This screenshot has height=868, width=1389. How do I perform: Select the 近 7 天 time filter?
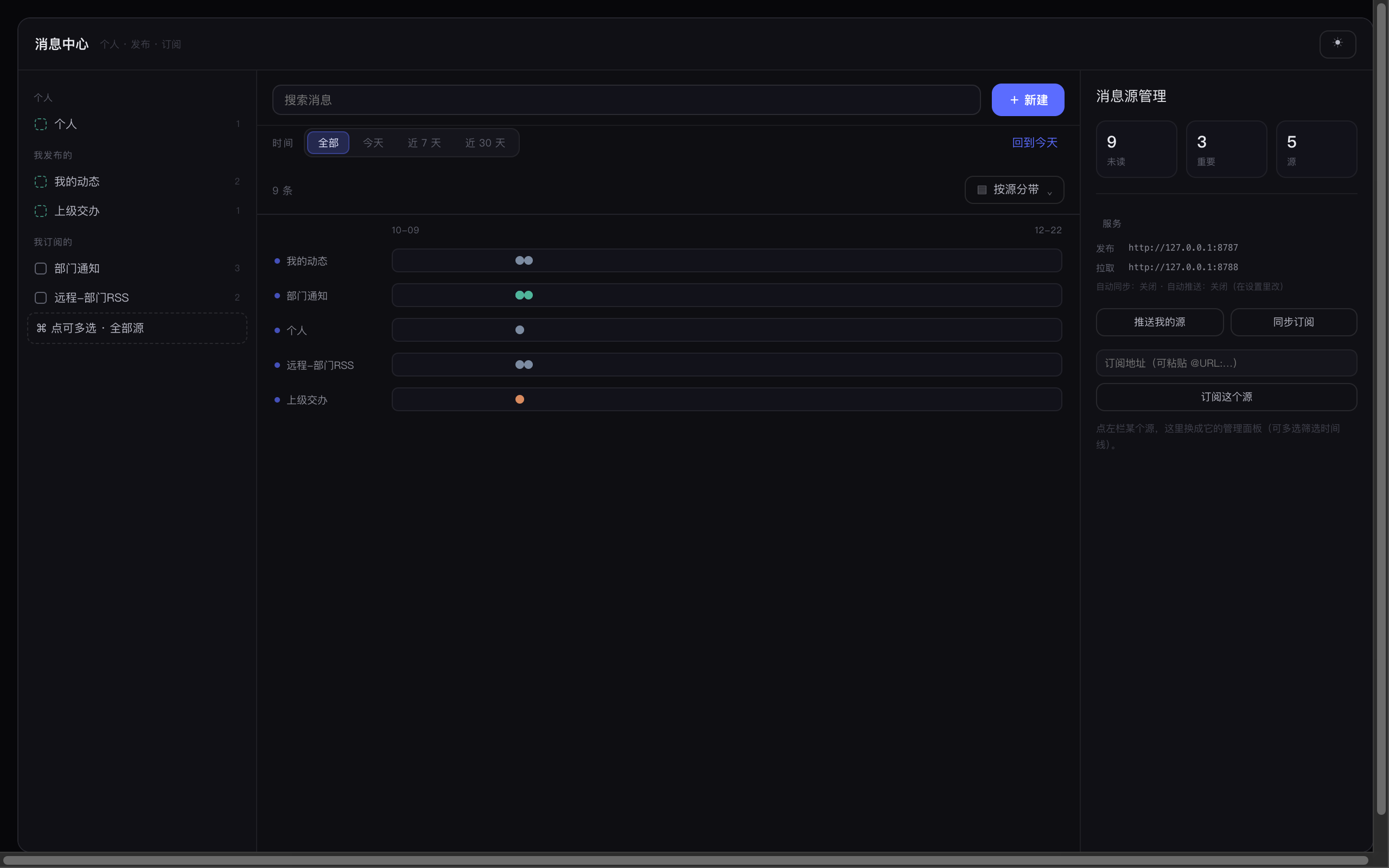pyautogui.click(x=424, y=142)
